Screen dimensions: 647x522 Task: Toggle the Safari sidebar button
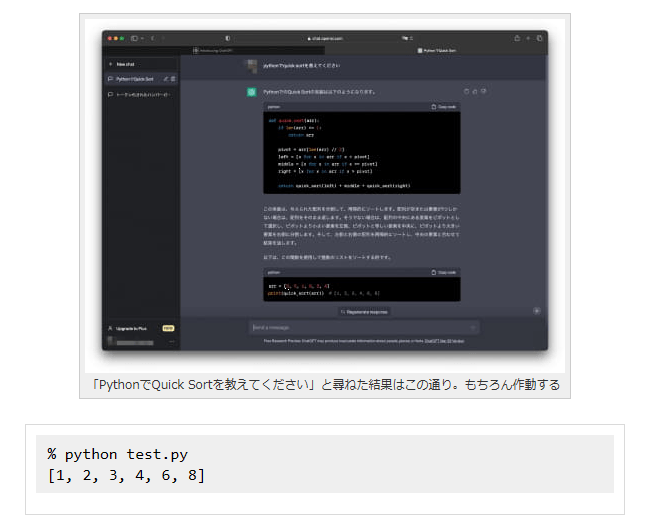(x=134, y=38)
